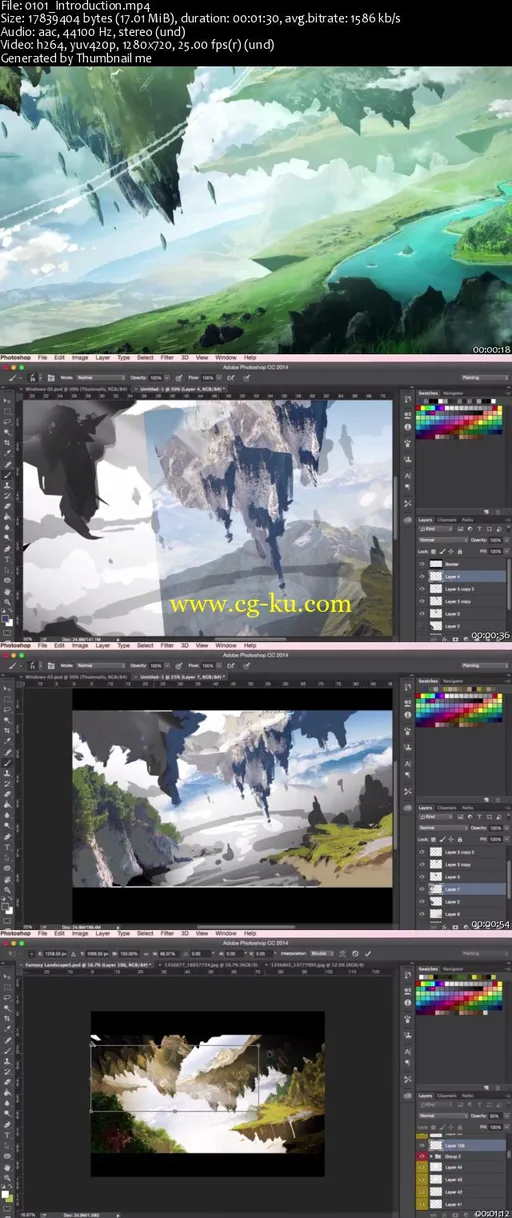Open Kind filter dropdown in 00:00:54 Layers panel

pos(435,817)
